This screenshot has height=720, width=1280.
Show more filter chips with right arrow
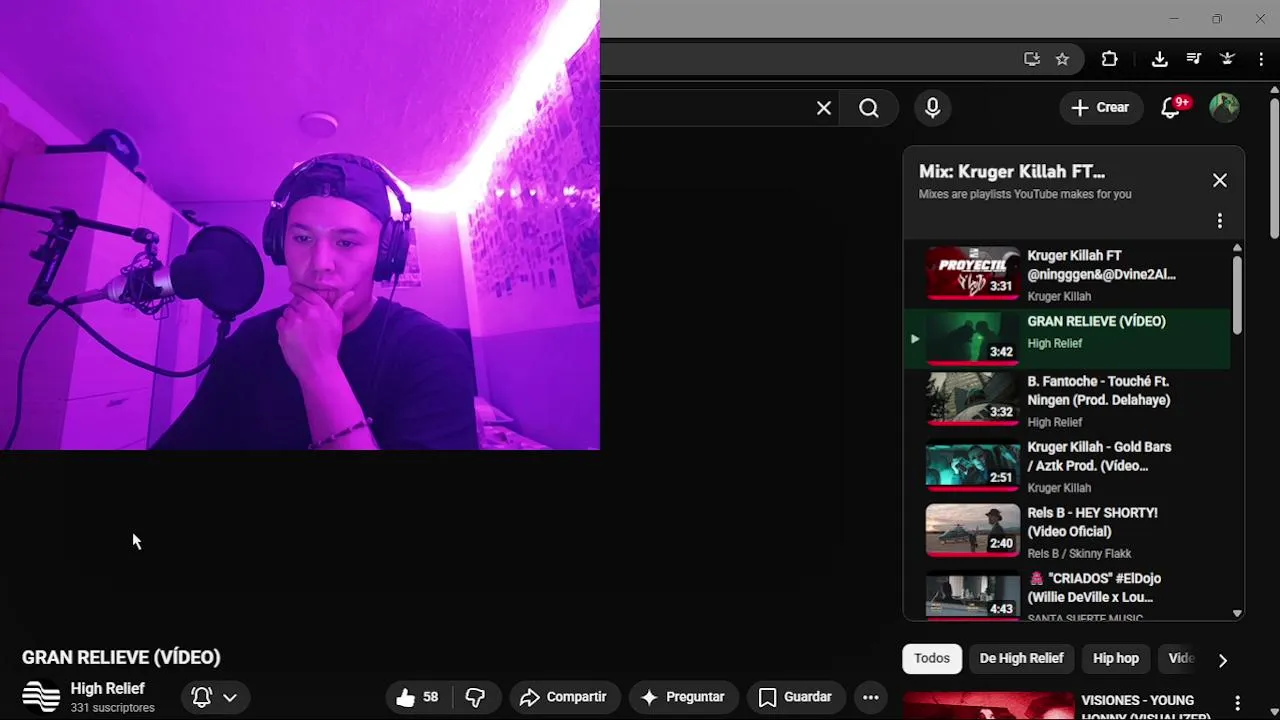click(x=1222, y=659)
